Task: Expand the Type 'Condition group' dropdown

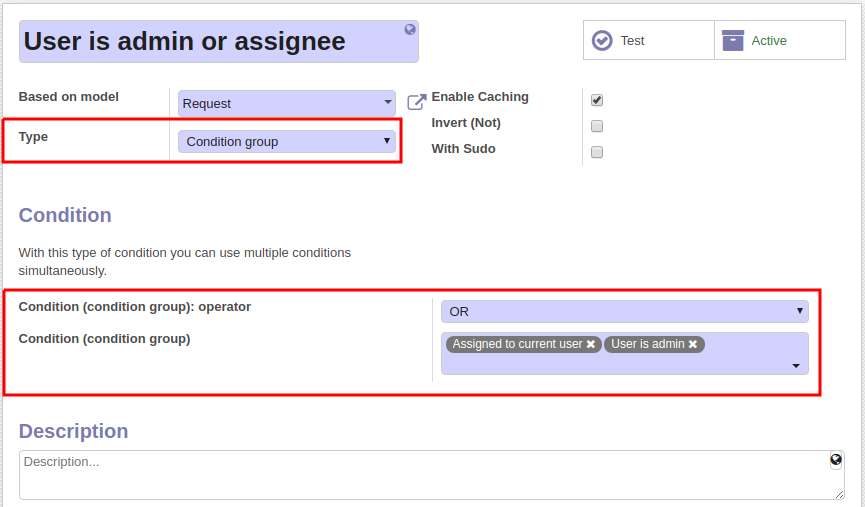Action: [286, 141]
